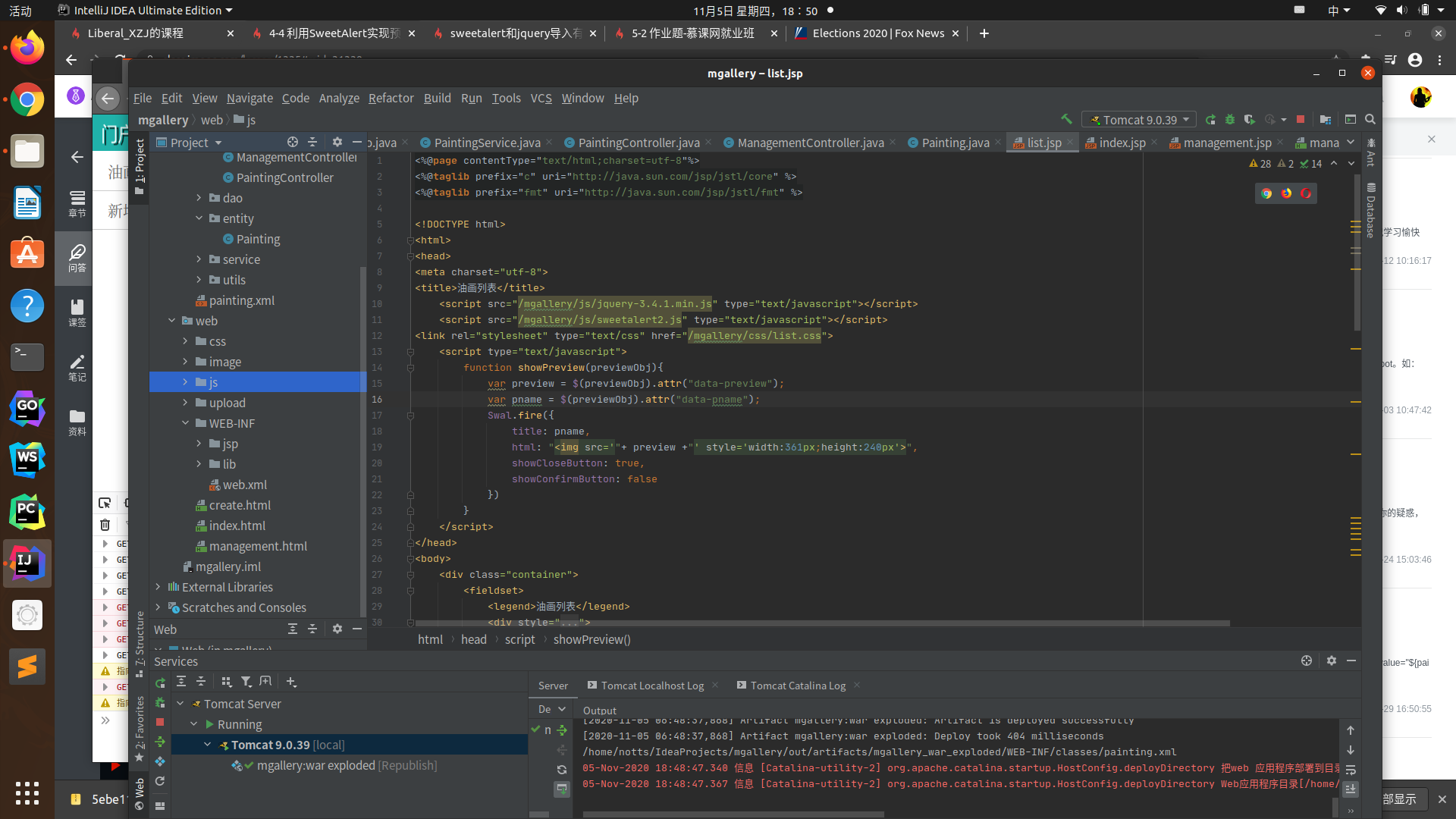Click Services Expand All icon

[181, 682]
